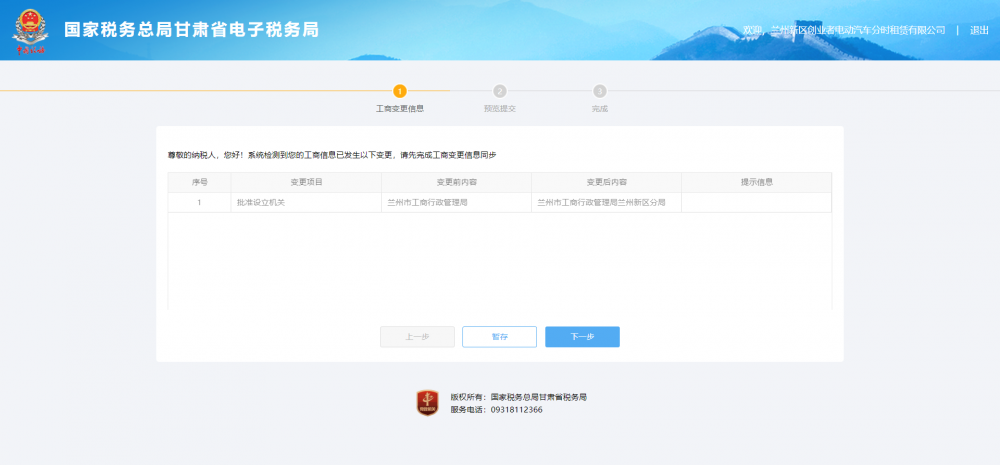Click 退出 to log out
Viewport: 1000px width, 465px height.
[979, 30]
